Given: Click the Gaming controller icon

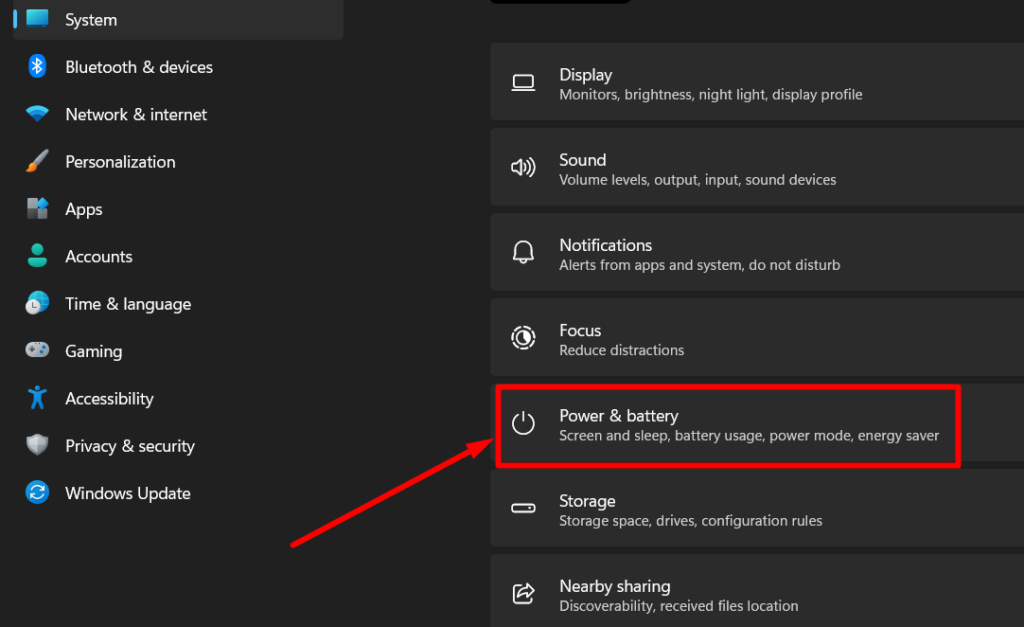Looking at the screenshot, I should pos(37,350).
